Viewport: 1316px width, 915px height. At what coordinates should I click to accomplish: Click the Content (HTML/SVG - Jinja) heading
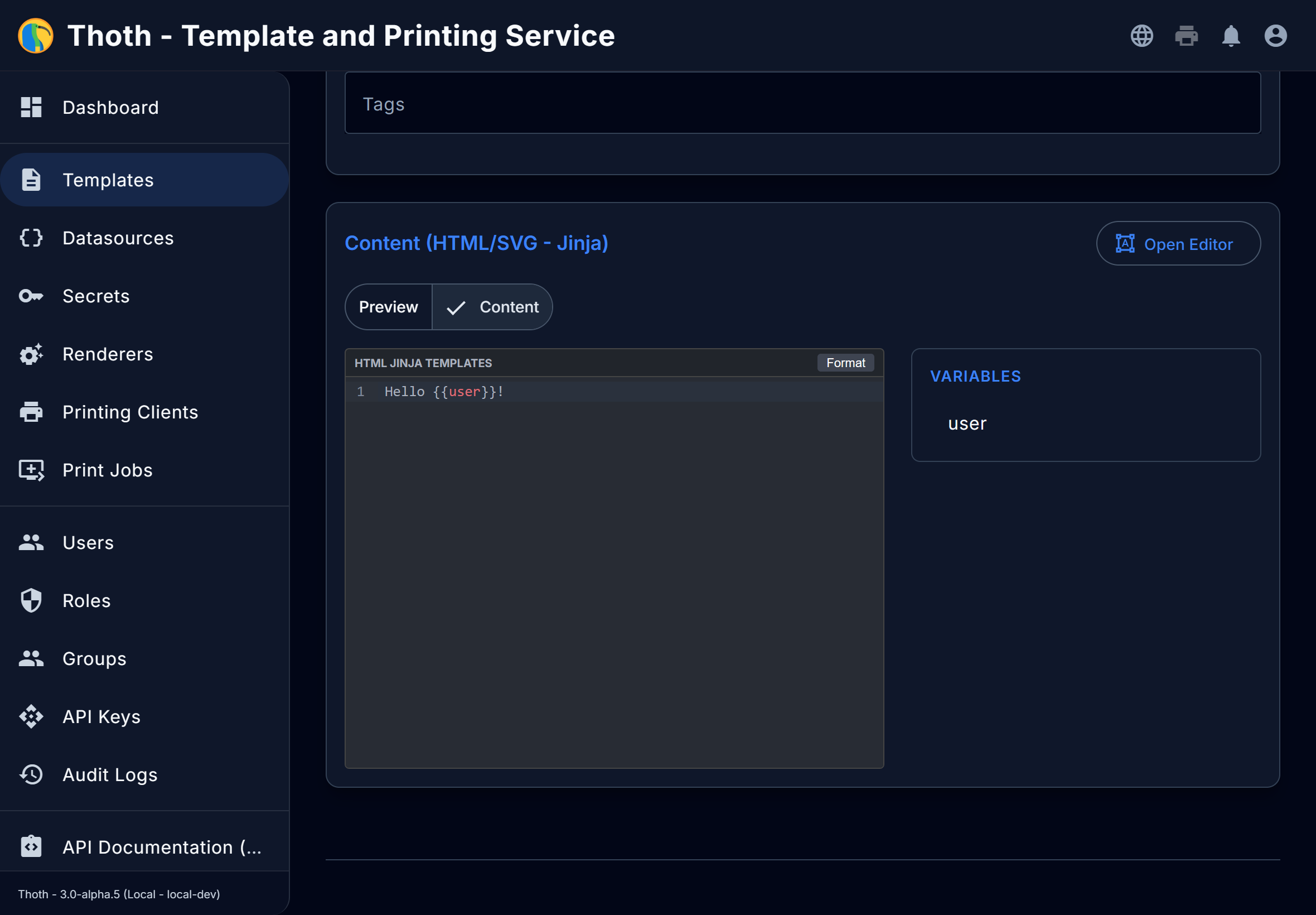[x=476, y=243]
